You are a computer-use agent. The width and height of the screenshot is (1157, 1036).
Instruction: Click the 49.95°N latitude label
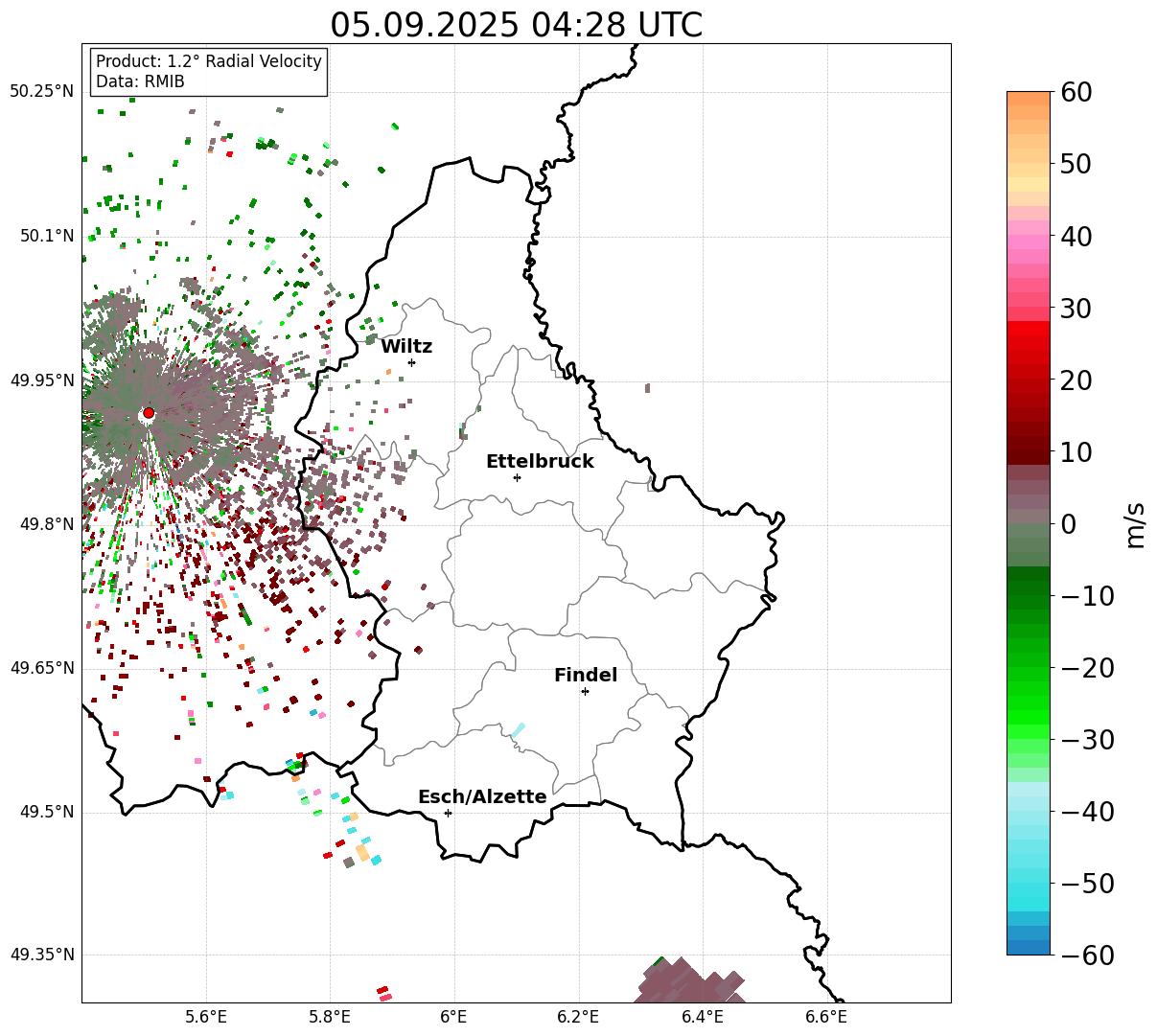(x=41, y=380)
